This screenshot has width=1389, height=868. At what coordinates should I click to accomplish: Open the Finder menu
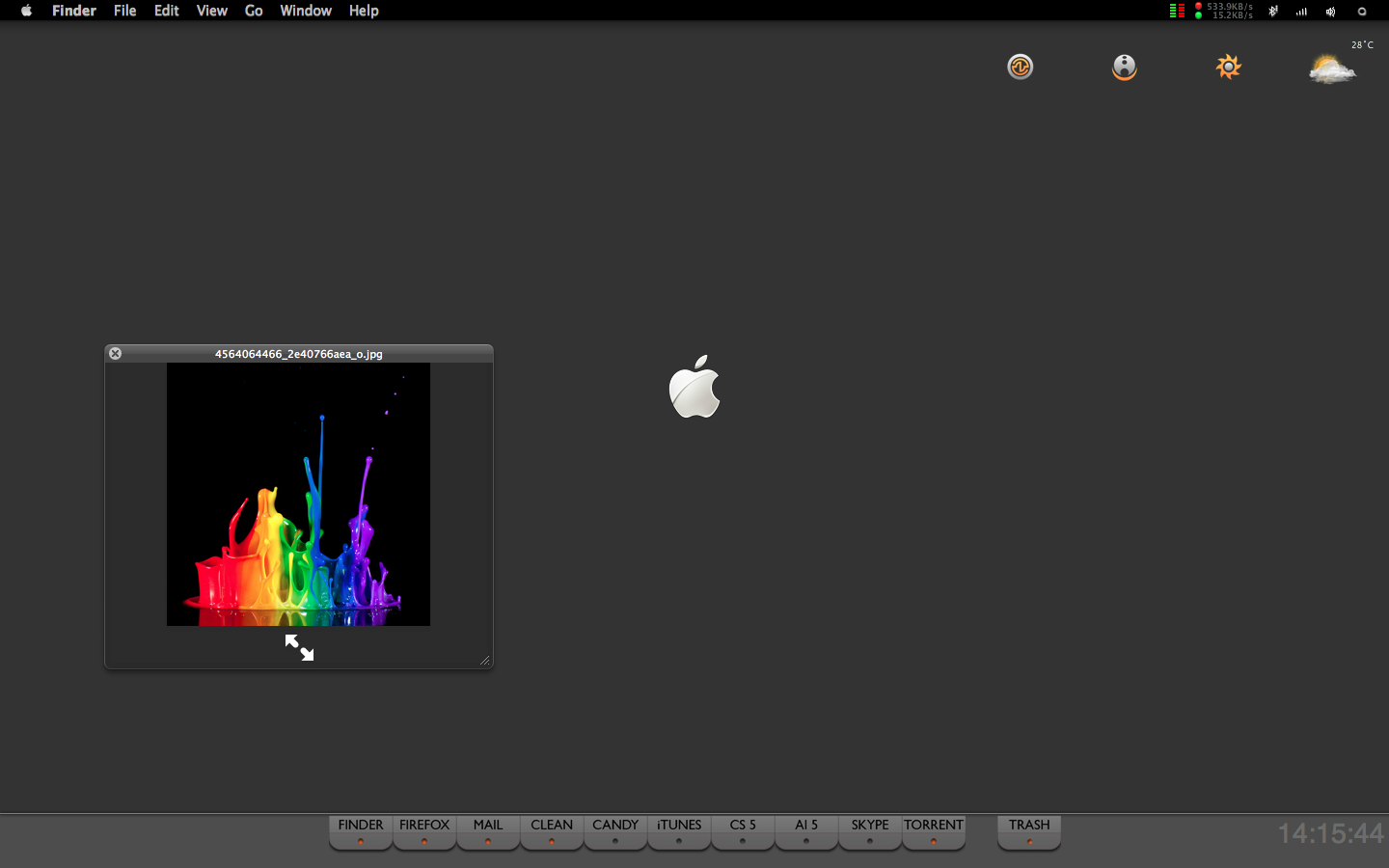coord(74,11)
